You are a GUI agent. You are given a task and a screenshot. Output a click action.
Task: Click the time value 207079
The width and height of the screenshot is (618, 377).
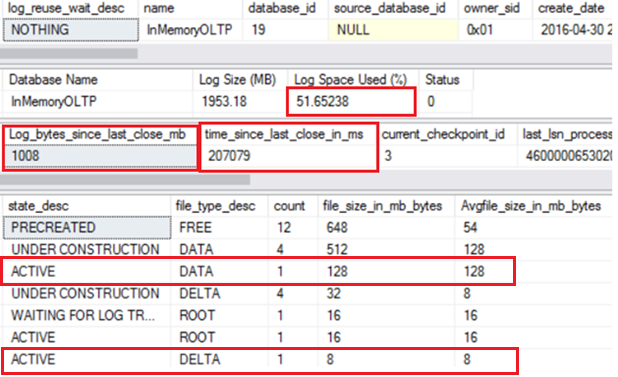[x=229, y=156]
